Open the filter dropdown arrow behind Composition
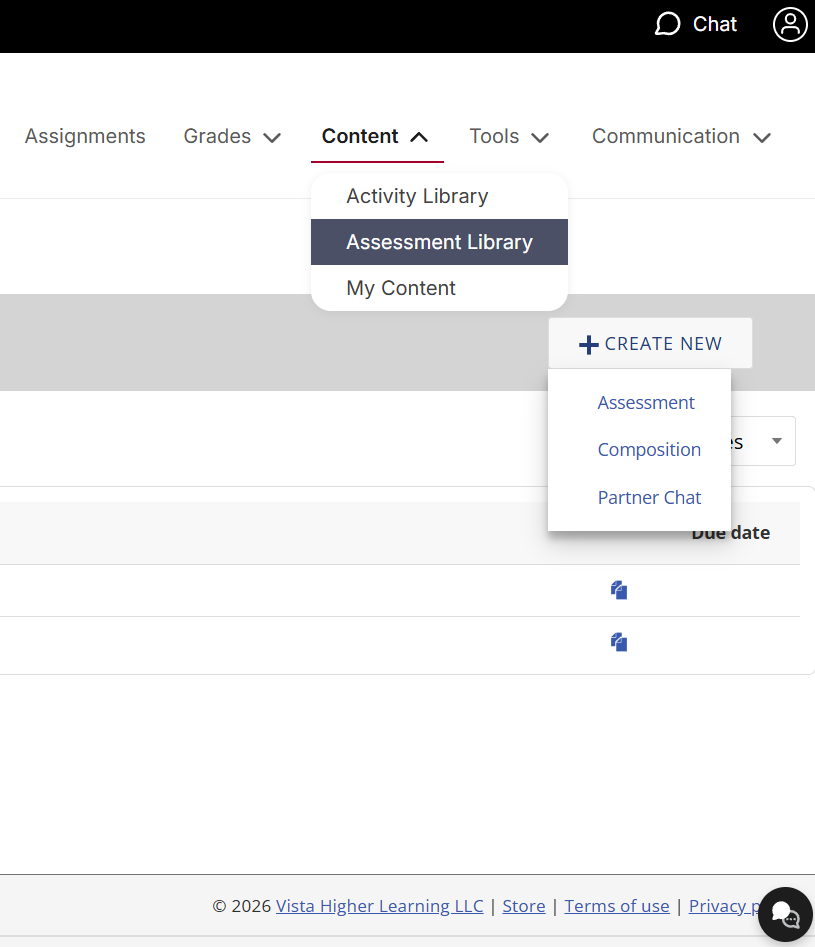815x947 pixels. tap(777, 441)
